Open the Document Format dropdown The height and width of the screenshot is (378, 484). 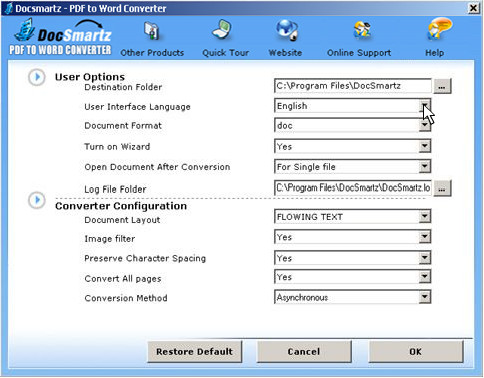click(425, 126)
